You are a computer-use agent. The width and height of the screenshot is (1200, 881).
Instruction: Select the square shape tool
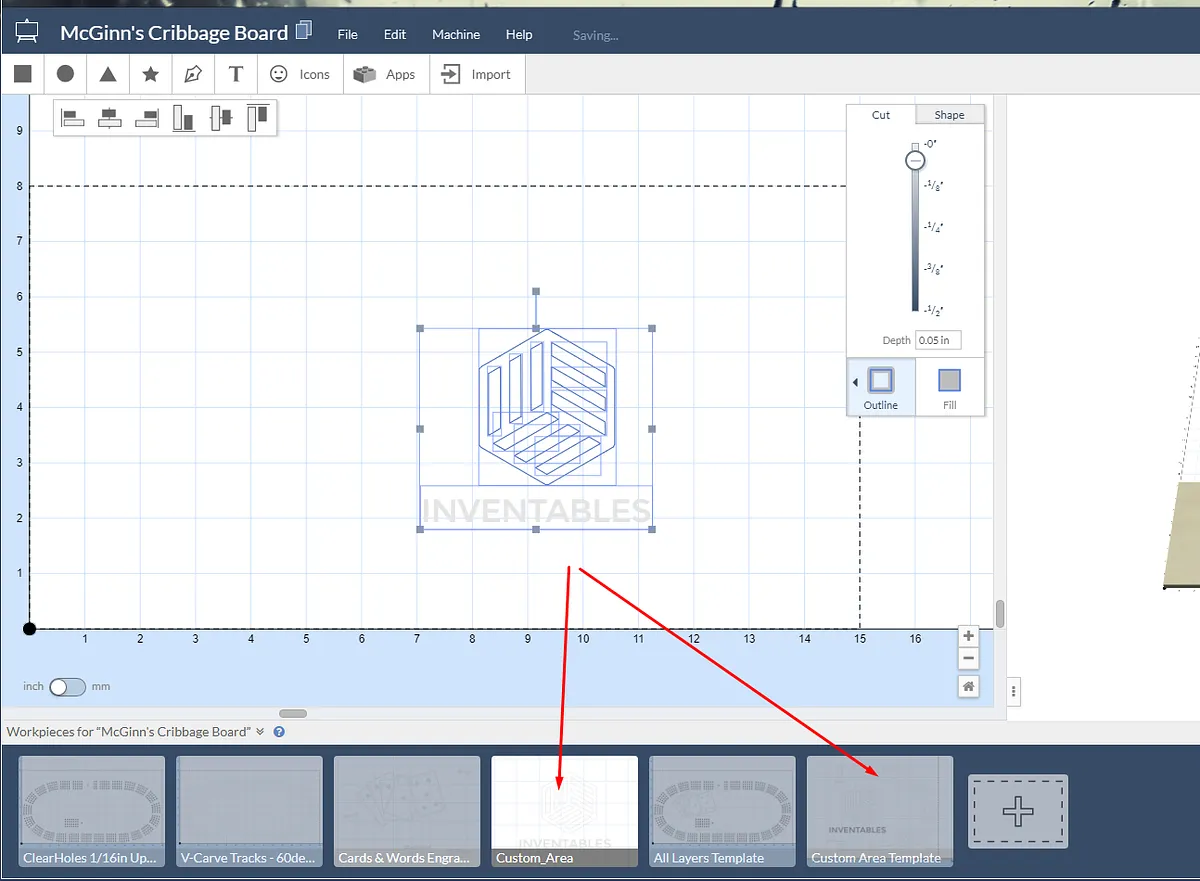22,74
